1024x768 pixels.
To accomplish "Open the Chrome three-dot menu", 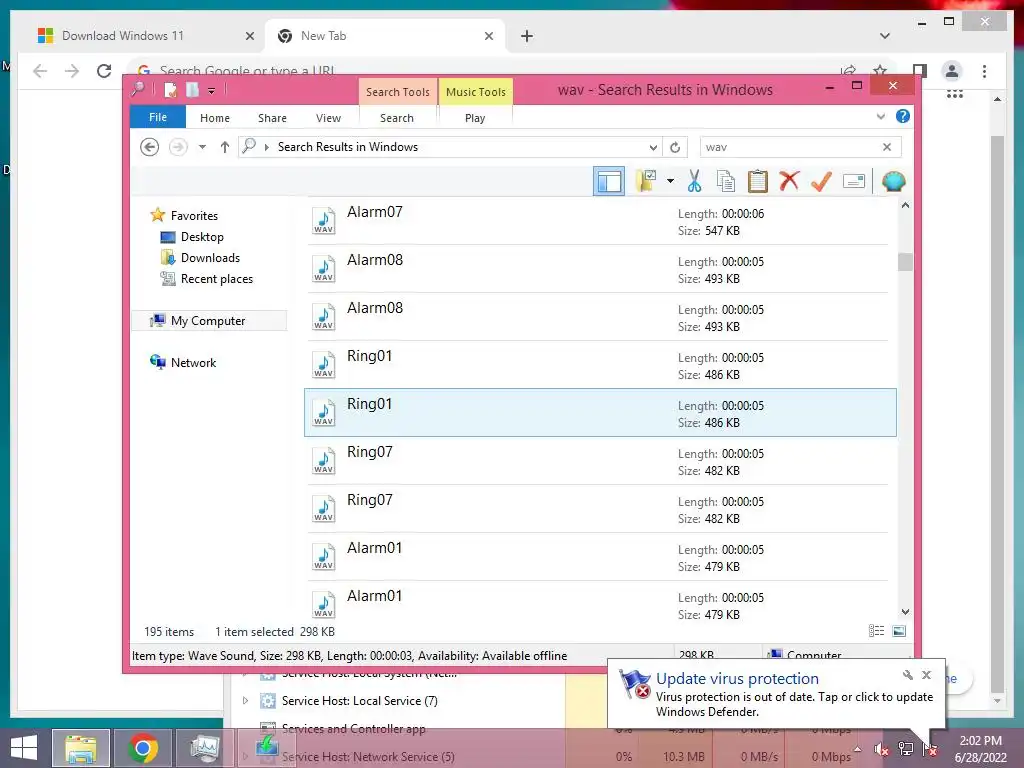I will click(x=984, y=71).
